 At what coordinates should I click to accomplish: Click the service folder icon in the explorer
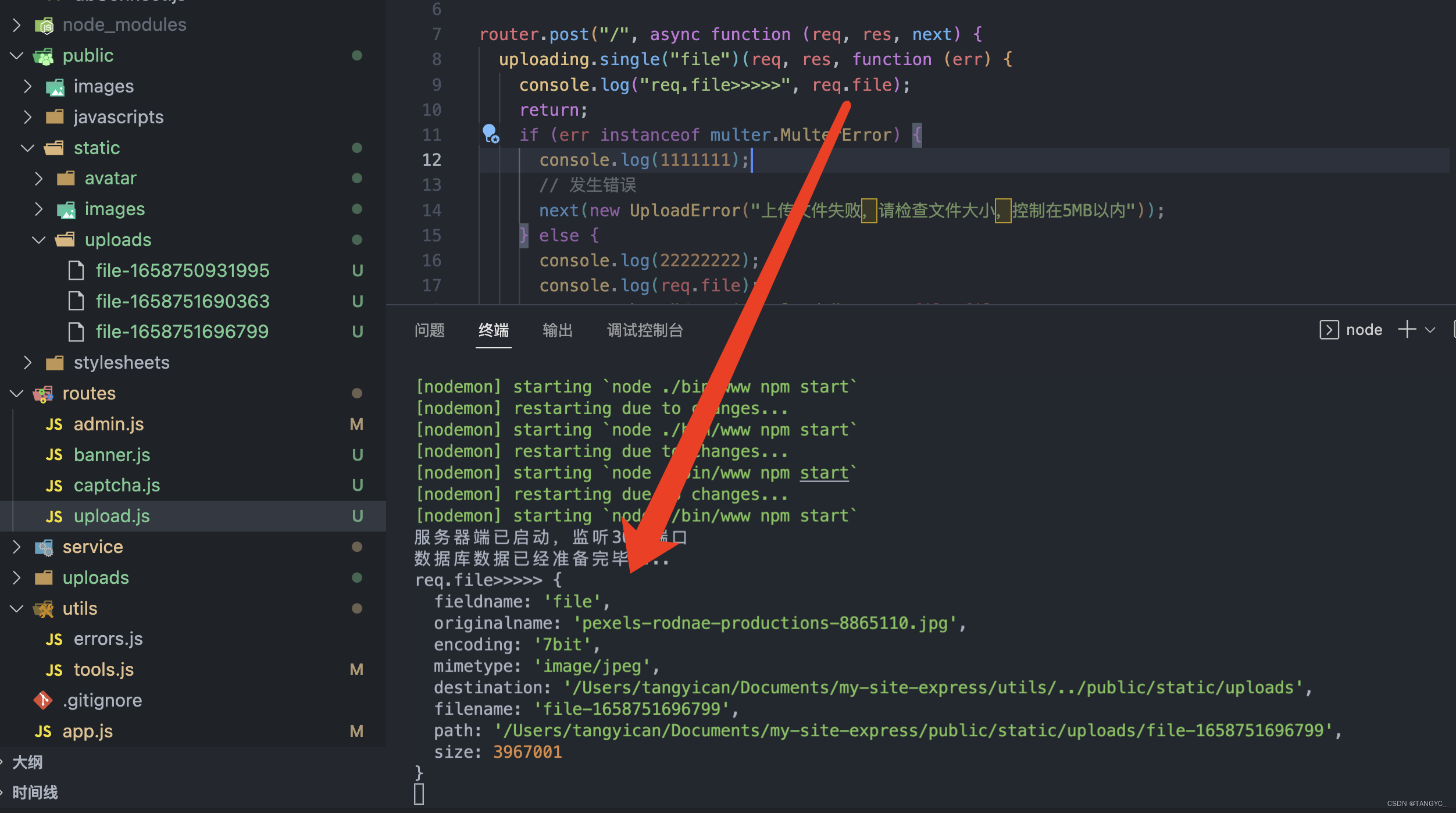tap(43, 547)
